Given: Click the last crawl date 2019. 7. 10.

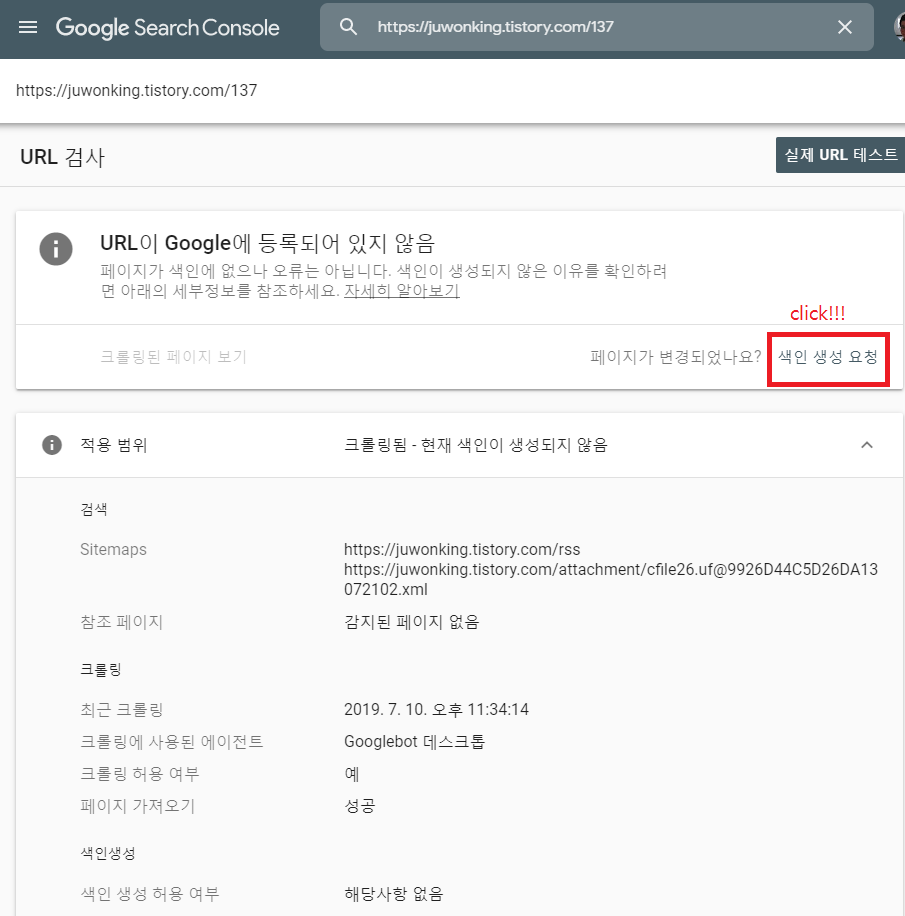Looking at the screenshot, I should click(436, 709).
